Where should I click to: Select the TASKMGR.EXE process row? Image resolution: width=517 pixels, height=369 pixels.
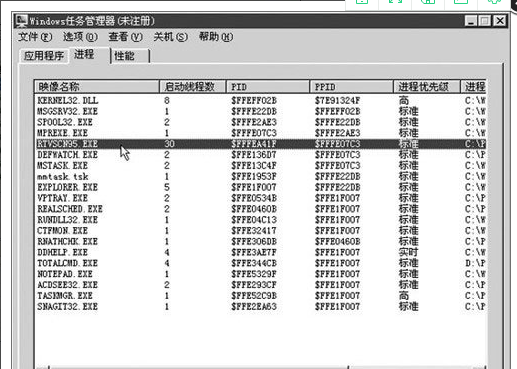pos(261,296)
